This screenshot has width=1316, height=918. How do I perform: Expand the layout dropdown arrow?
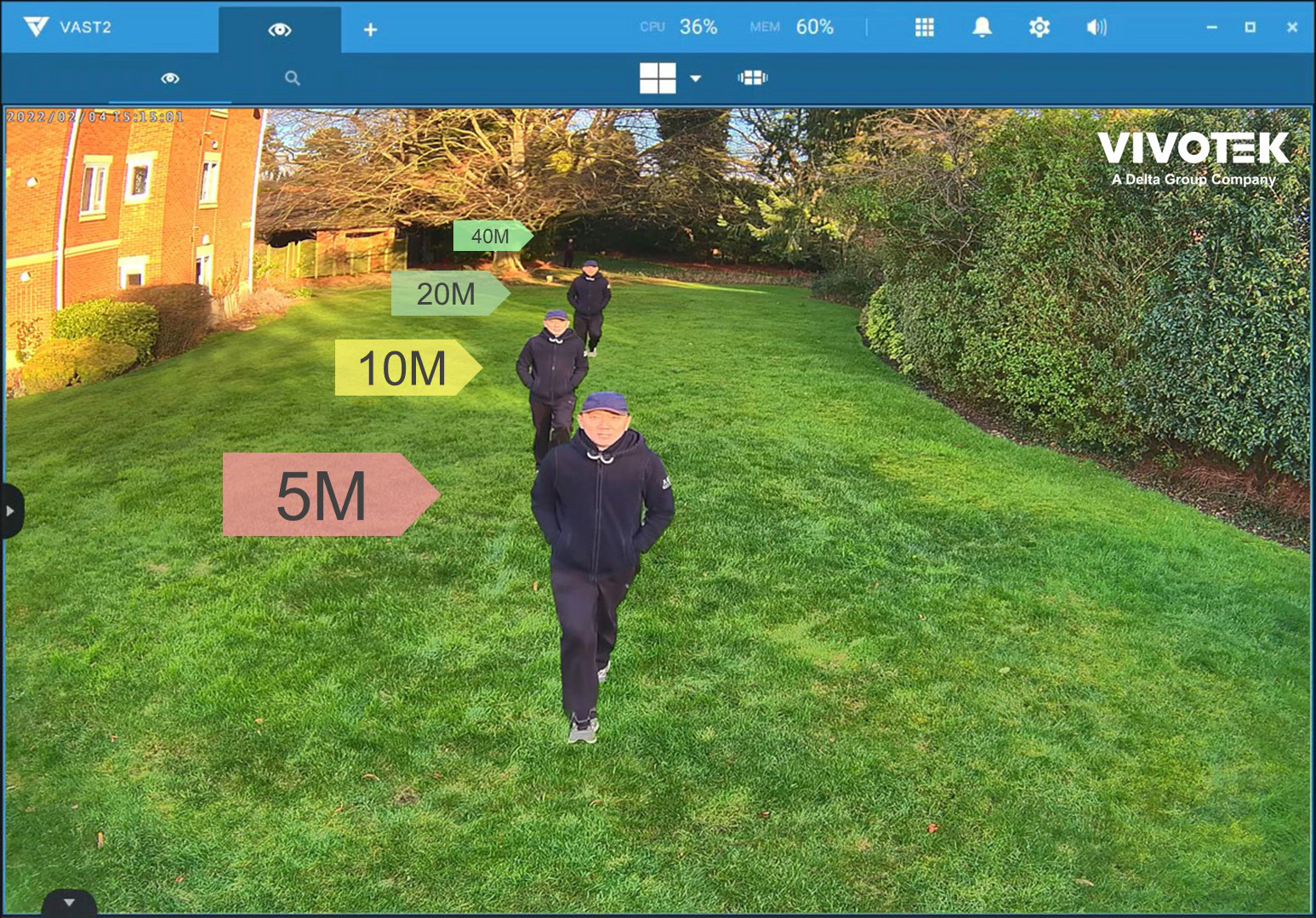click(695, 78)
